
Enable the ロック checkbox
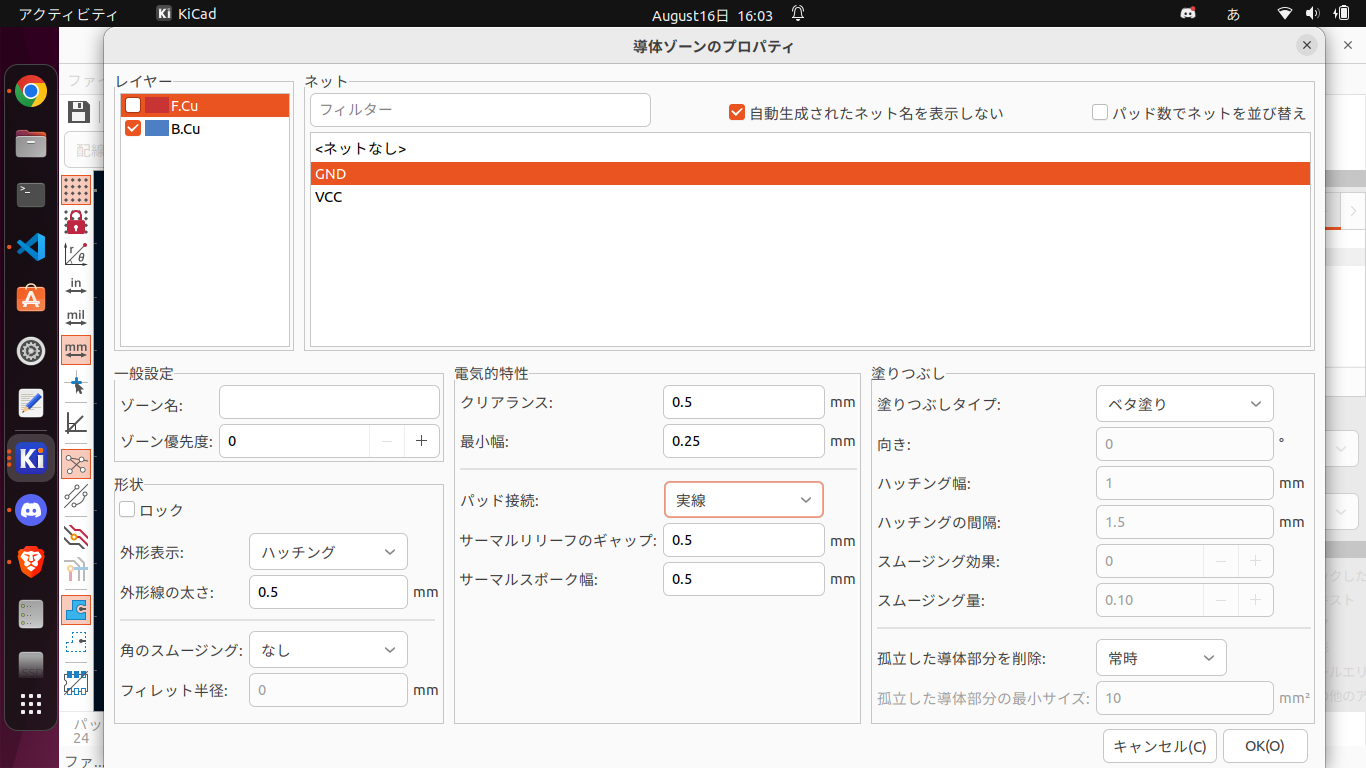tap(127, 510)
